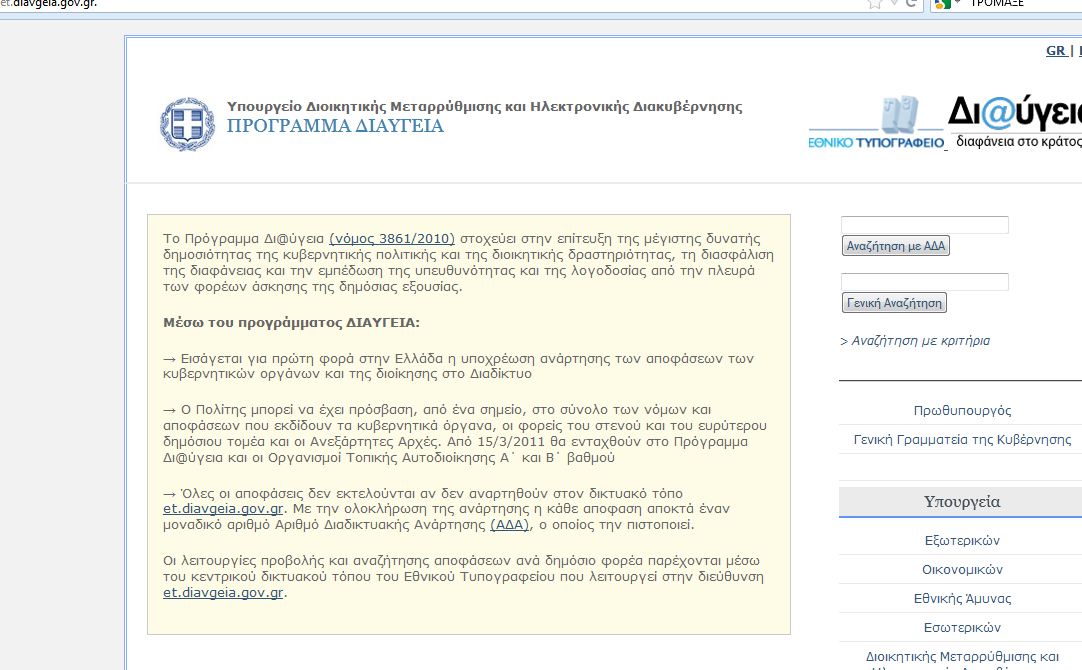The width and height of the screenshot is (1082, 670).
Task: Open the ΑΔΑ abbreviation link in the text
Action: pos(508,524)
